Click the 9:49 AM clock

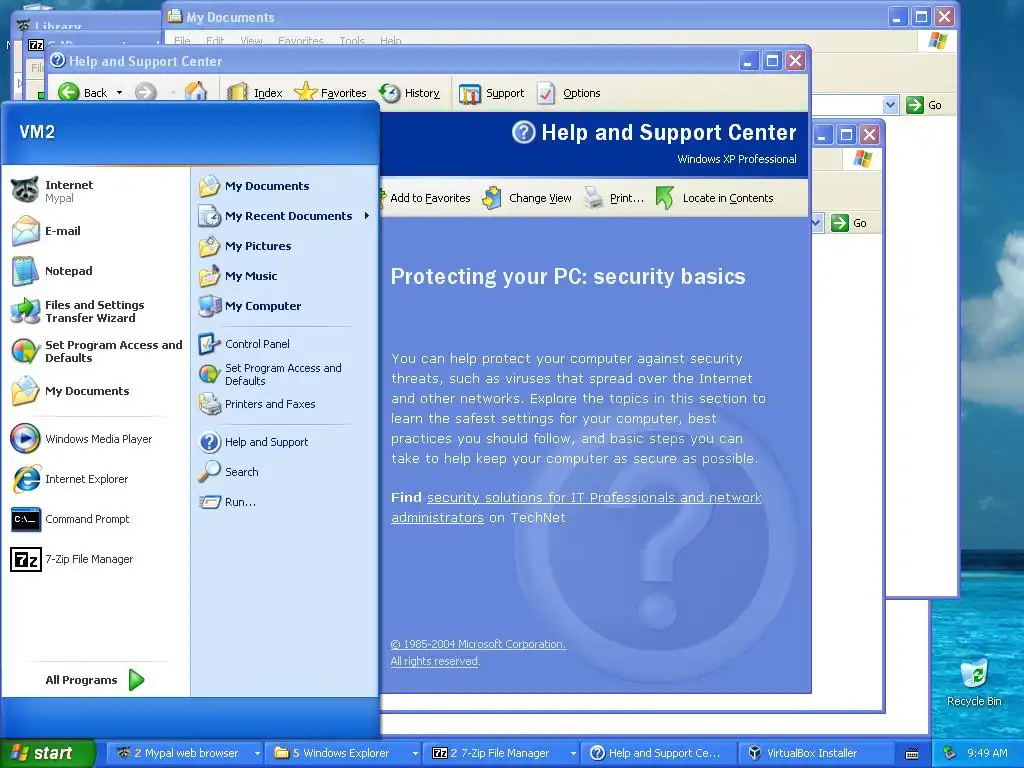point(987,753)
